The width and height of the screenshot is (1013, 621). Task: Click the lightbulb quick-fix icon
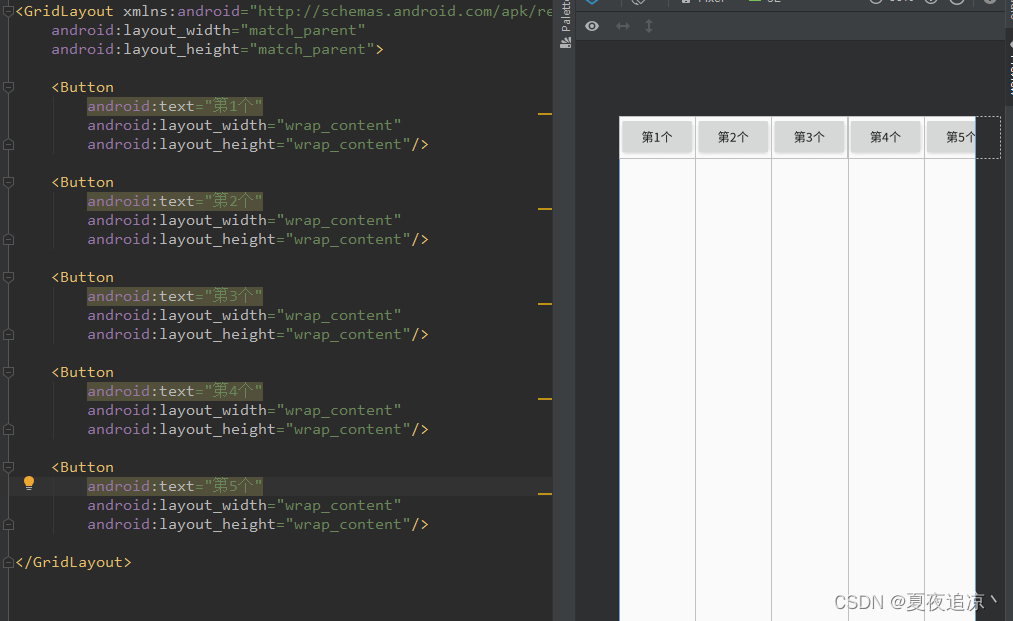(29, 483)
